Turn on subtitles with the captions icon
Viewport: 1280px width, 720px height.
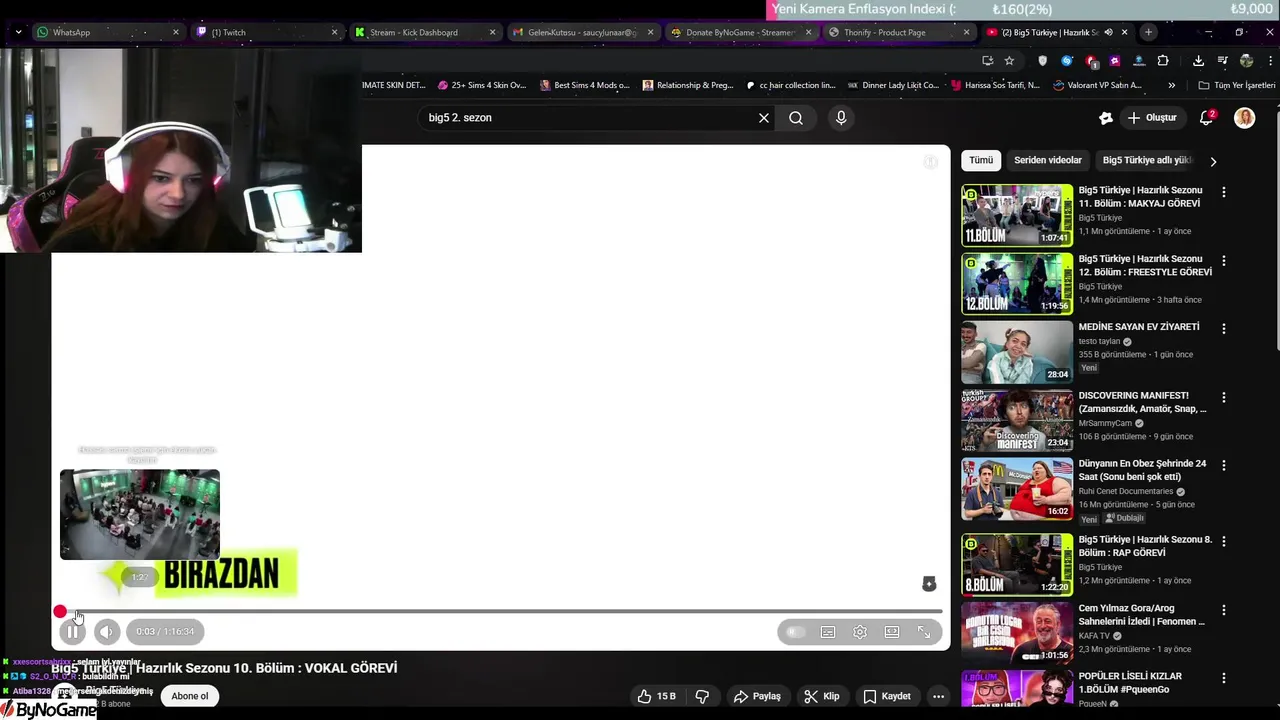click(828, 632)
